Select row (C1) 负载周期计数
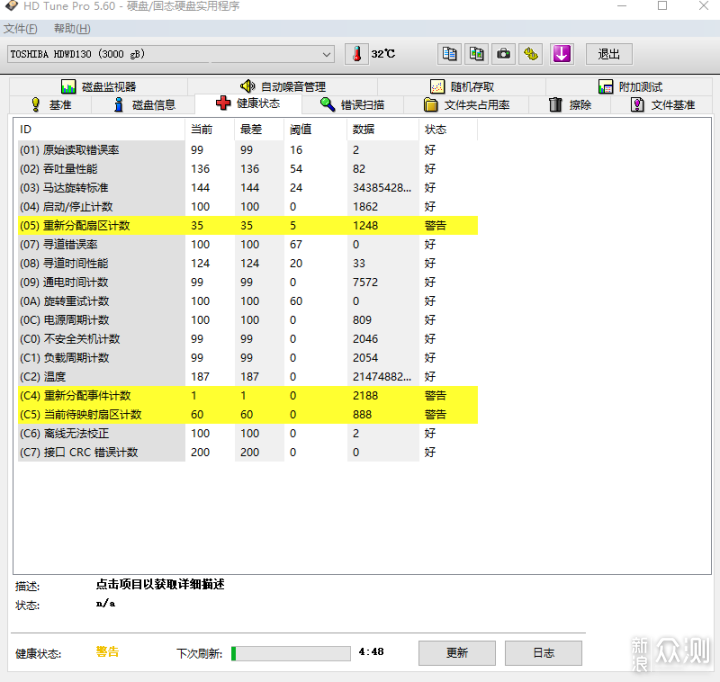Image resolution: width=720 pixels, height=682 pixels. pyautogui.click(x=248, y=358)
